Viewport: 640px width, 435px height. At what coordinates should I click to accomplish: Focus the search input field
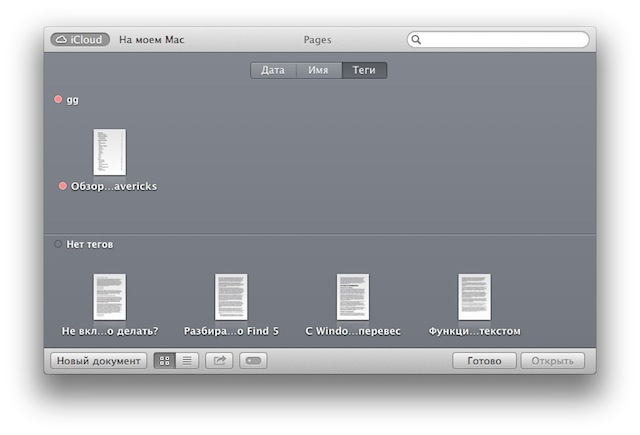click(498, 40)
